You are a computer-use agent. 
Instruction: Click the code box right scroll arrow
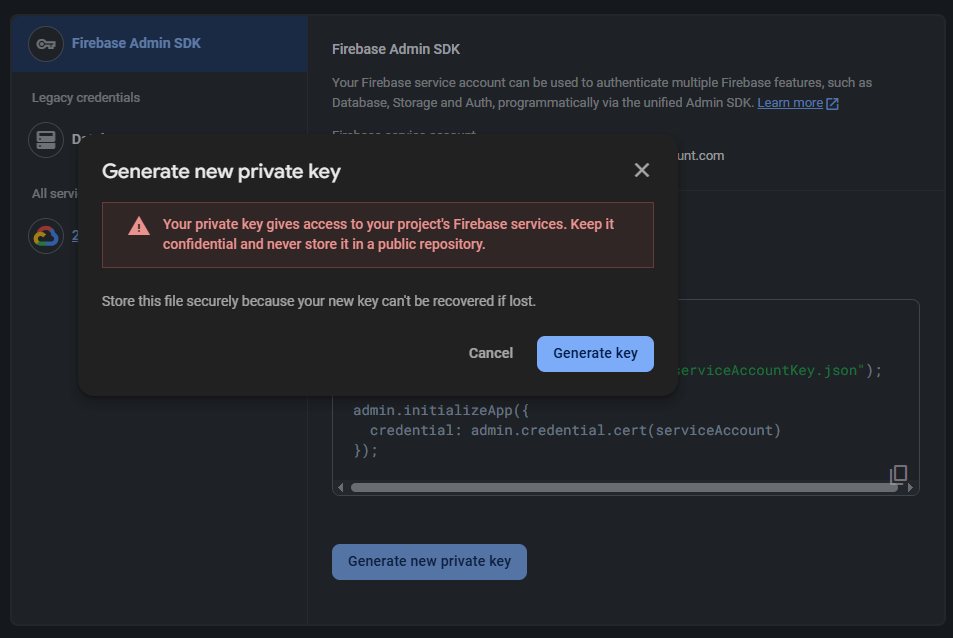[x=910, y=487]
